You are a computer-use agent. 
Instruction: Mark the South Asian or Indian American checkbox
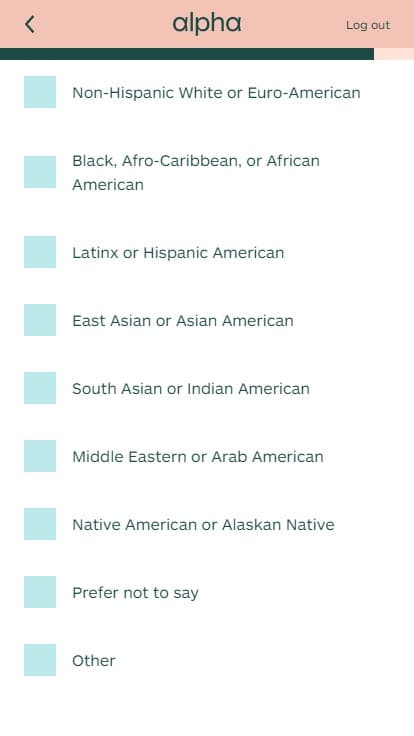40,388
